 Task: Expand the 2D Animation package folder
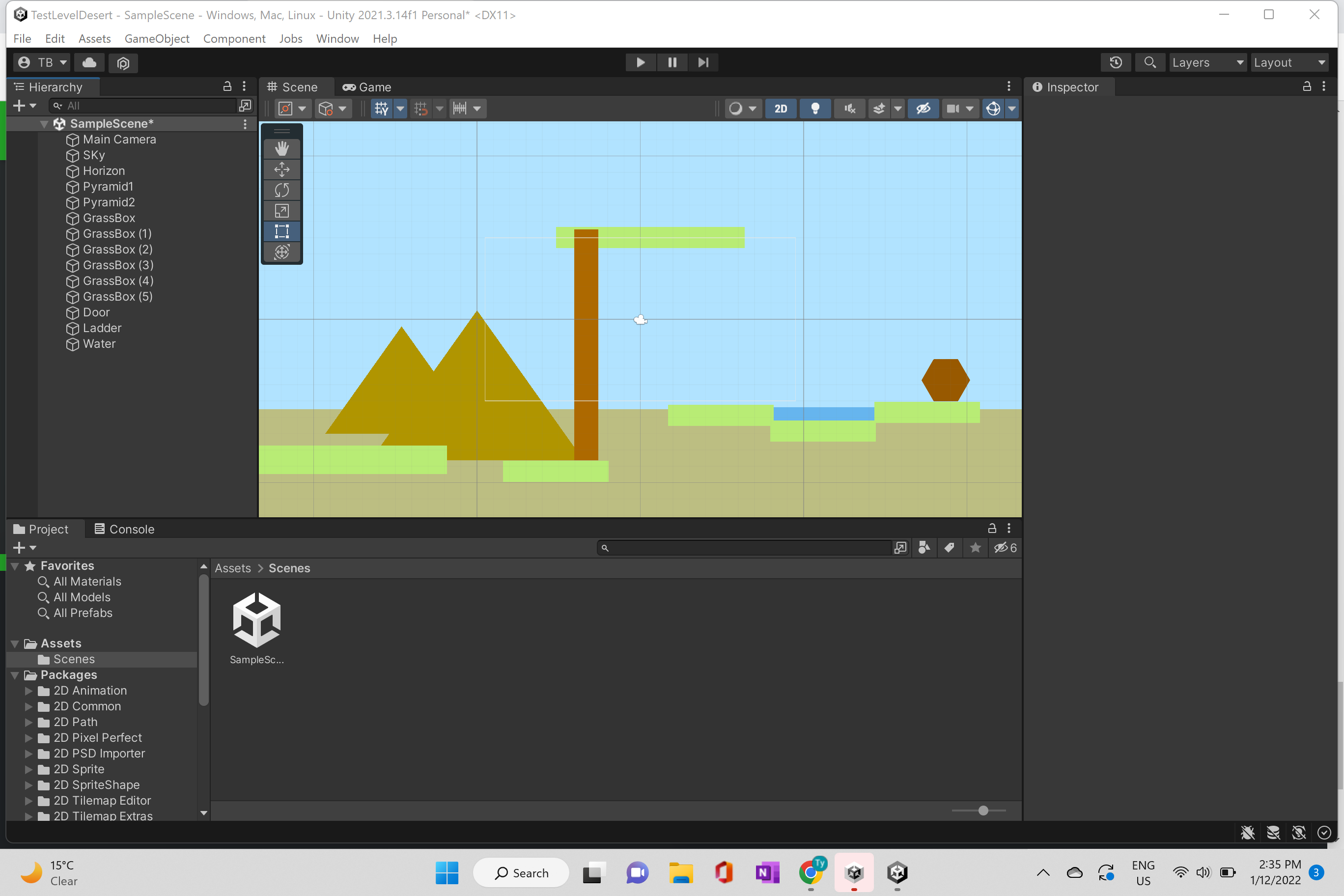coord(28,691)
